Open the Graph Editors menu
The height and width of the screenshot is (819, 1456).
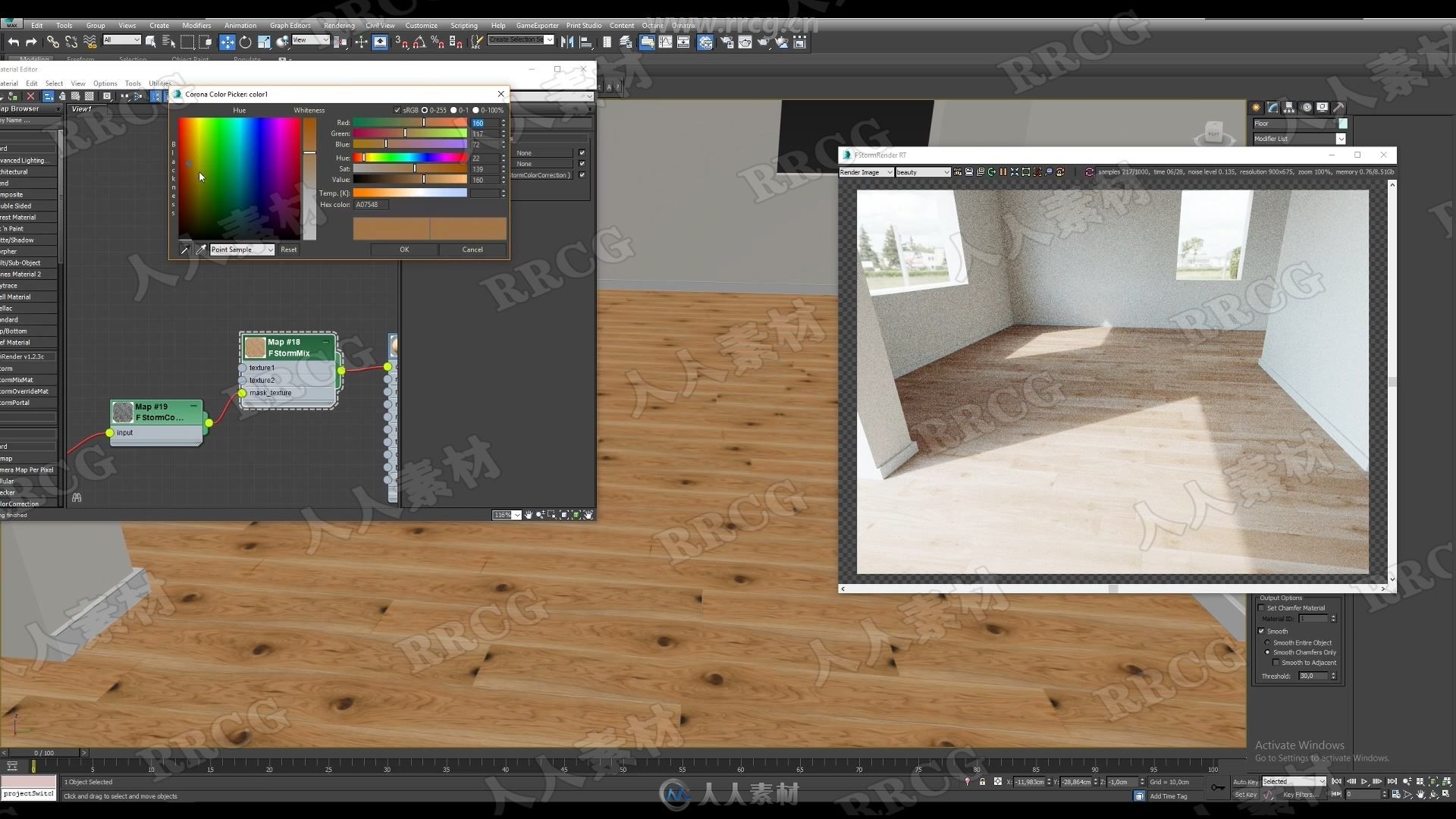click(290, 25)
